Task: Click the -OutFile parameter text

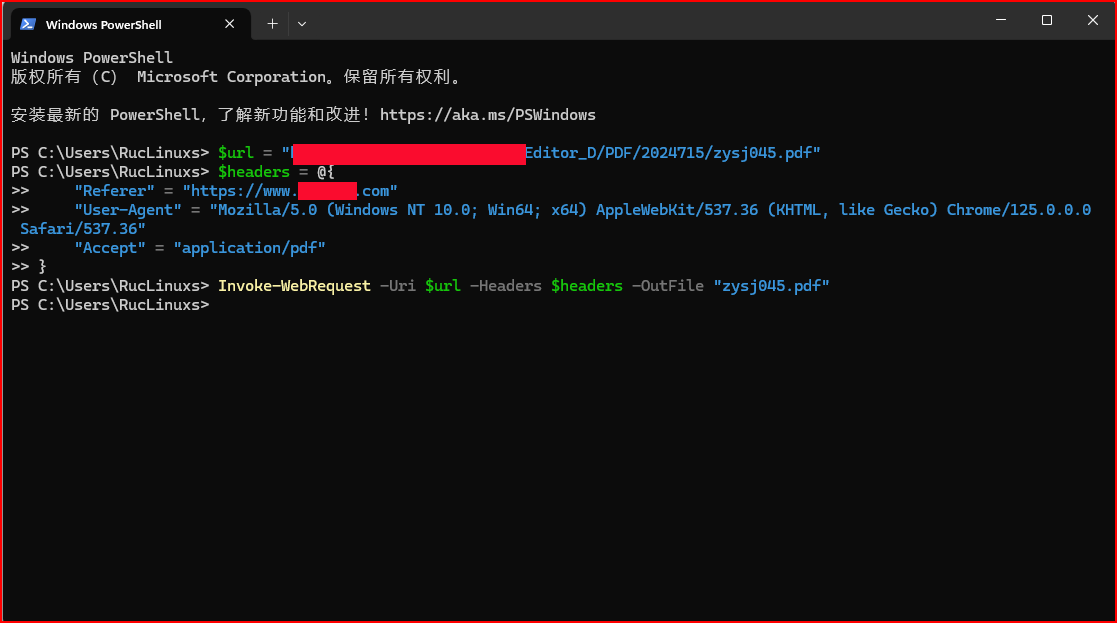Action: pyautogui.click(x=667, y=286)
